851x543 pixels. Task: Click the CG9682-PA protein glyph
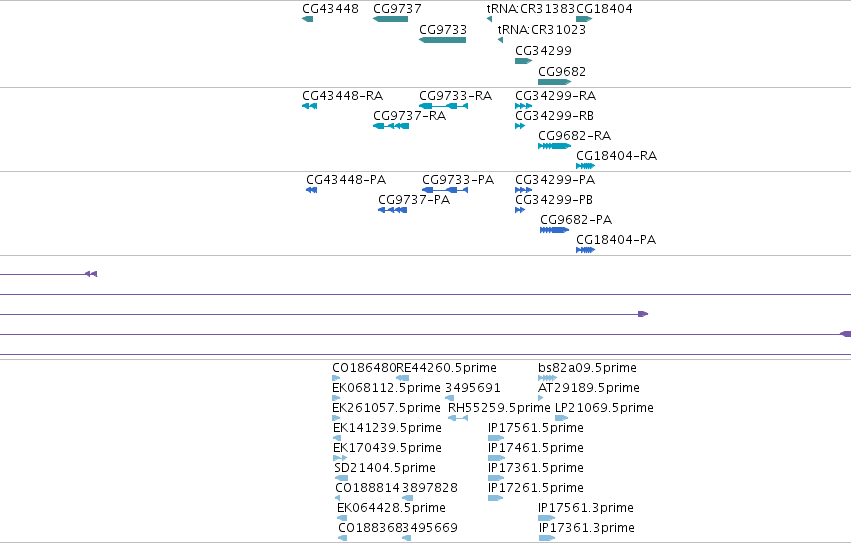click(555, 230)
